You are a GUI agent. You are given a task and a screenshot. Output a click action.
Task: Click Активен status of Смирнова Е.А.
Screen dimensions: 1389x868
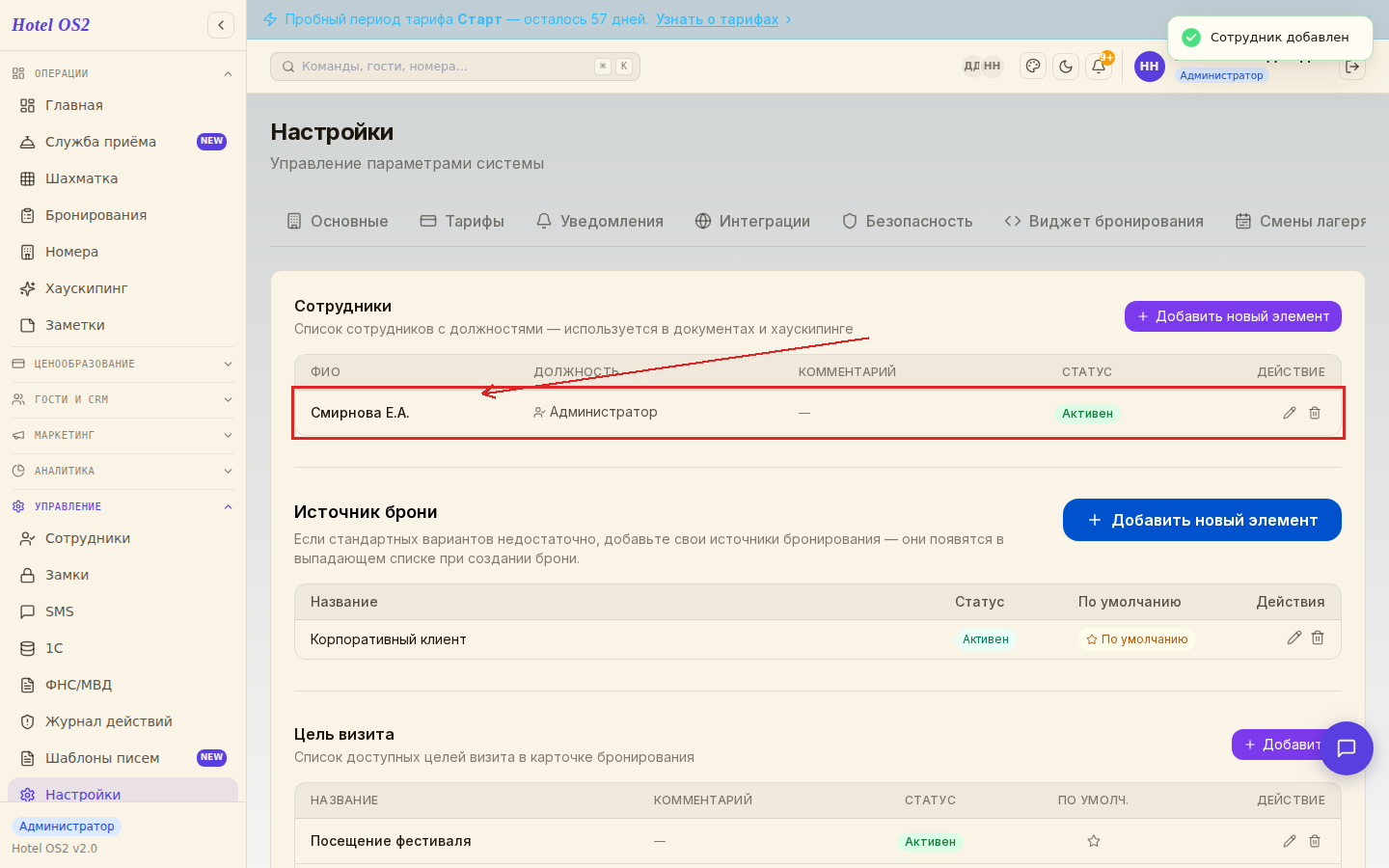(x=1087, y=414)
